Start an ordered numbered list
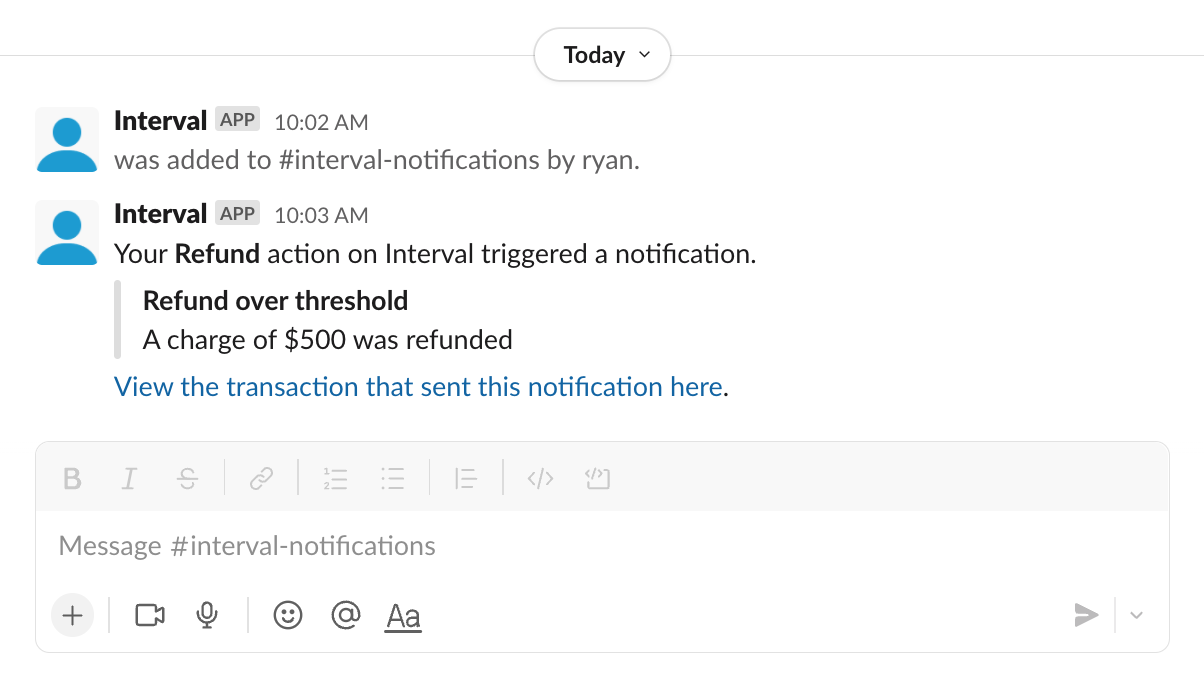1204x692 pixels. click(335, 479)
